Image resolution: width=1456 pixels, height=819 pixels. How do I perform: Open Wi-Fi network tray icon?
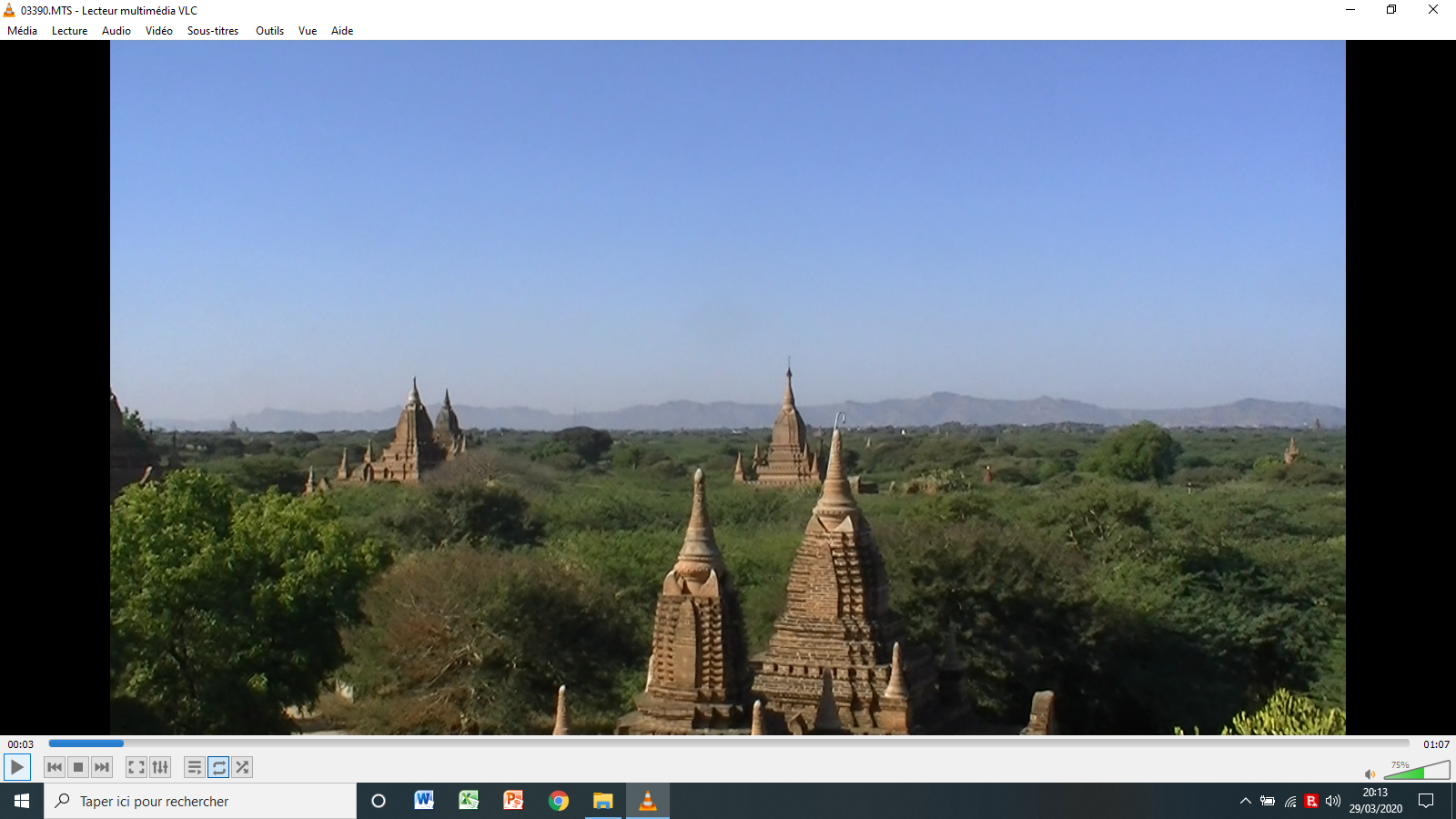tap(1290, 801)
